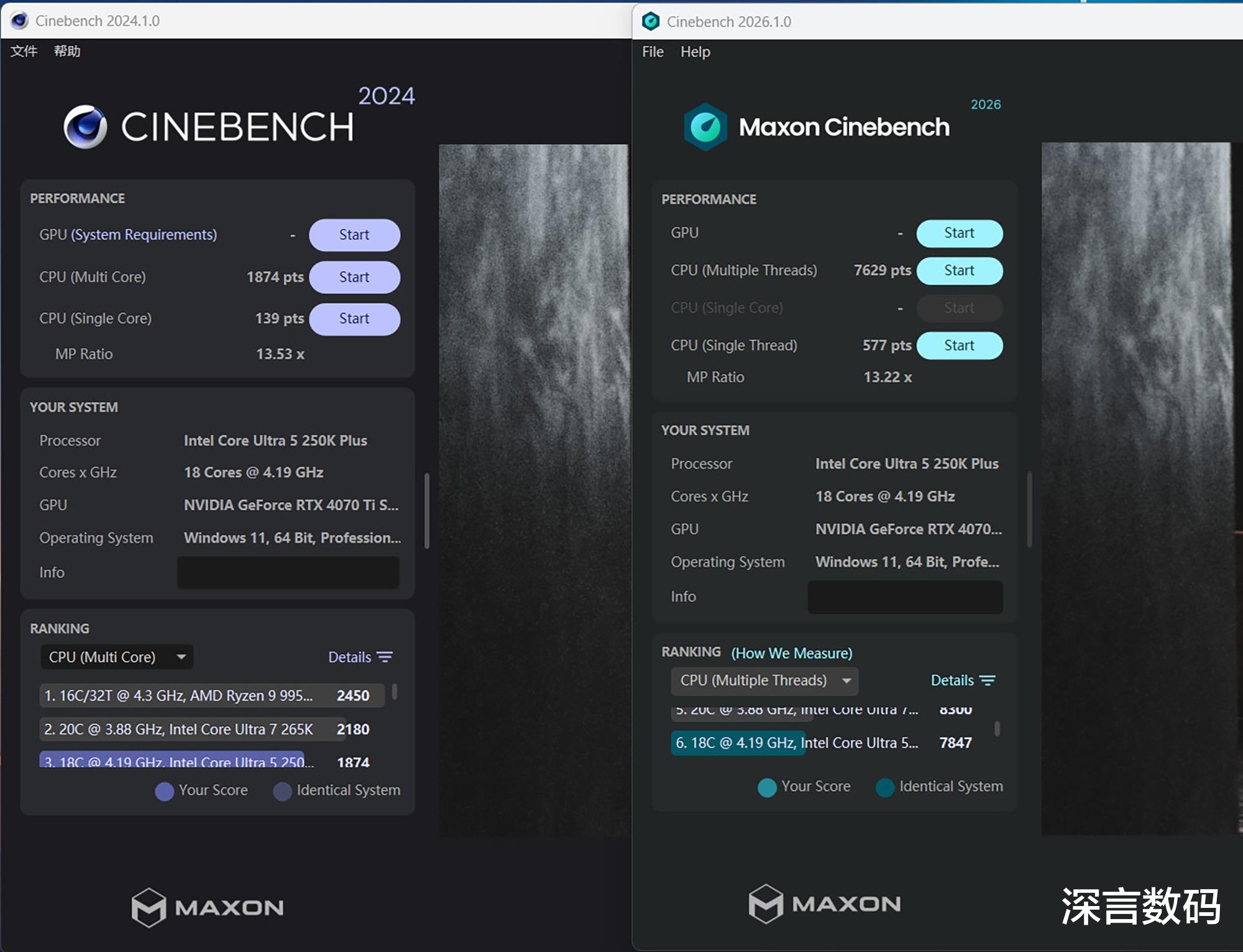Click the Maxon logo in Cinebench 2026
This screenshot has width=1243, height=952.
point(825,904)
